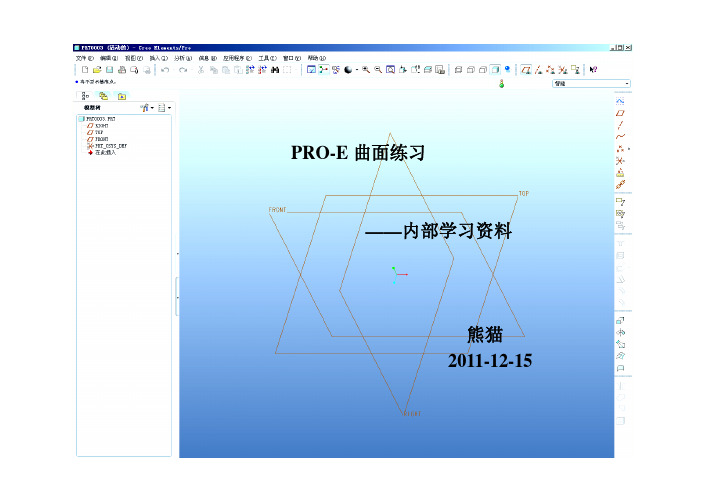Open model tree Settings dropdown
702x496 pixels.
147,107
